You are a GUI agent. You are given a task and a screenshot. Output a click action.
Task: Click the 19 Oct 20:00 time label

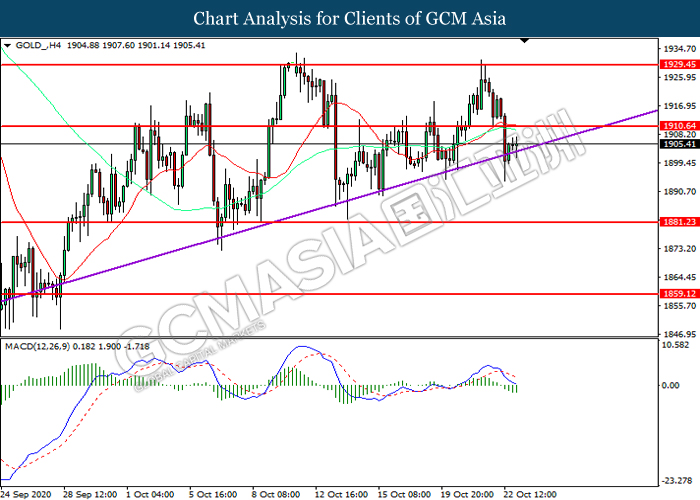point(467,494)
